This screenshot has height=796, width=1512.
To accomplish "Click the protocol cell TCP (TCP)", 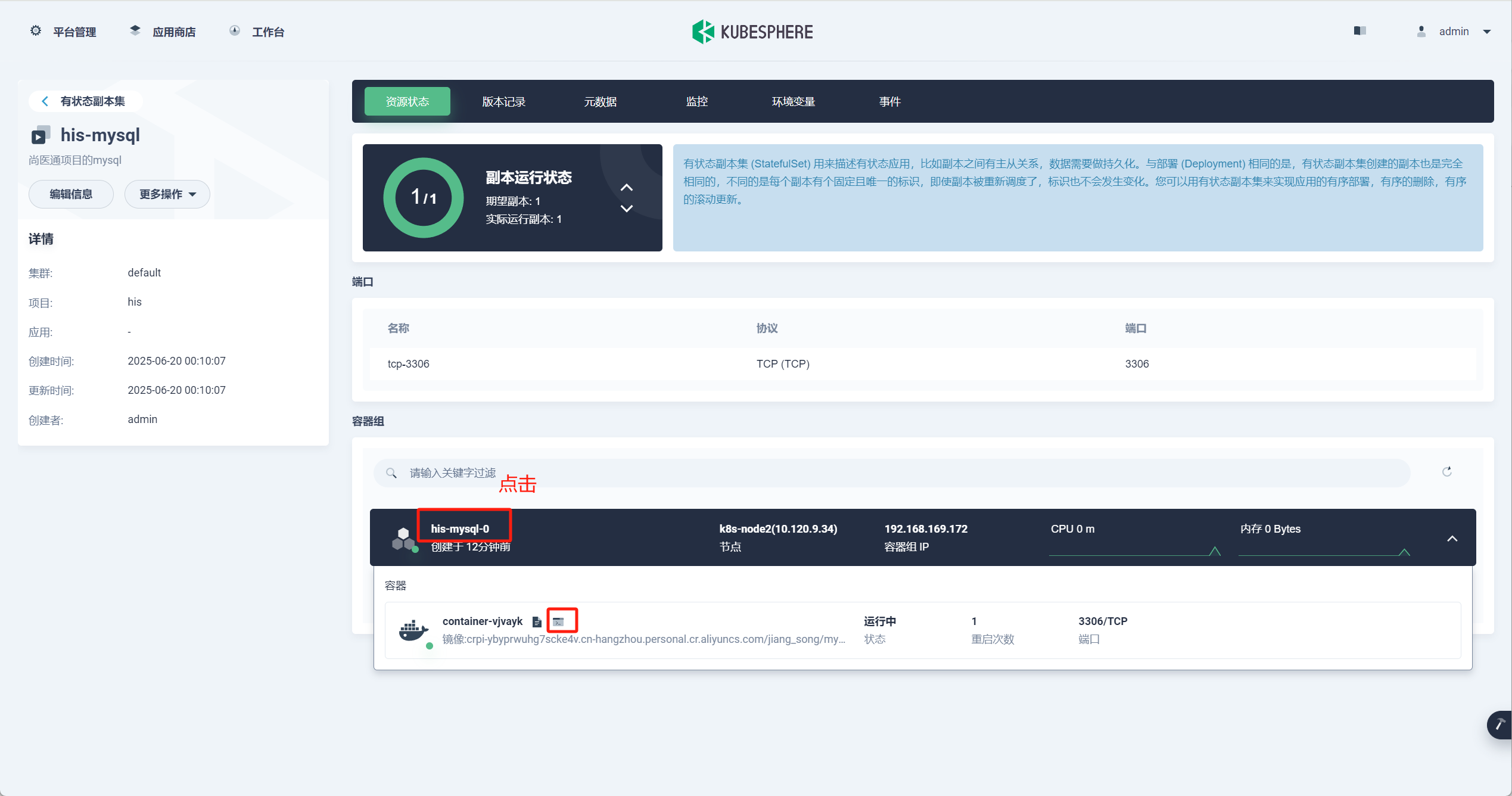I will [x=783, y=364].
